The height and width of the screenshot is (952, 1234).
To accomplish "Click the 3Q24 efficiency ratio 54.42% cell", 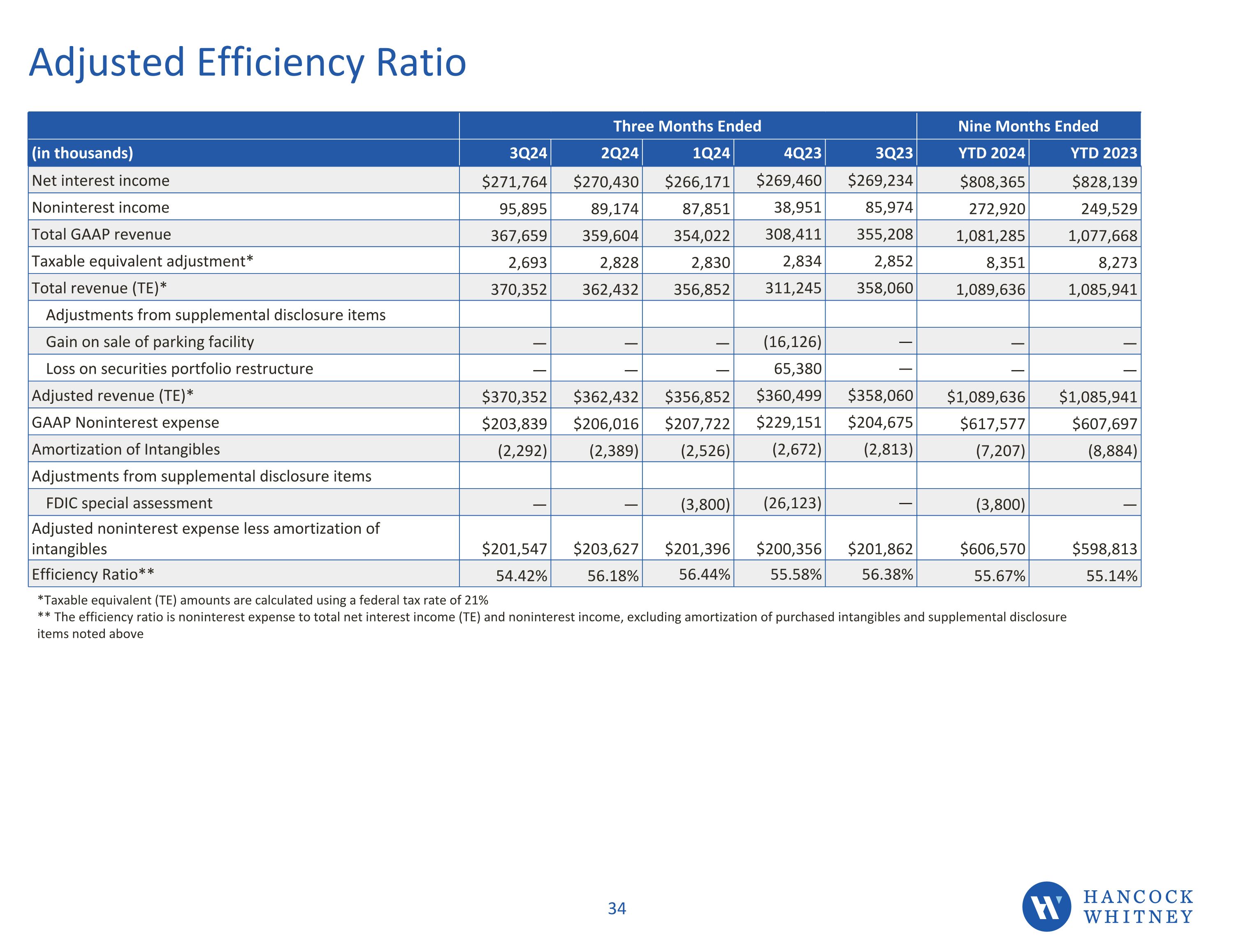I will click(x=521, y=576).
